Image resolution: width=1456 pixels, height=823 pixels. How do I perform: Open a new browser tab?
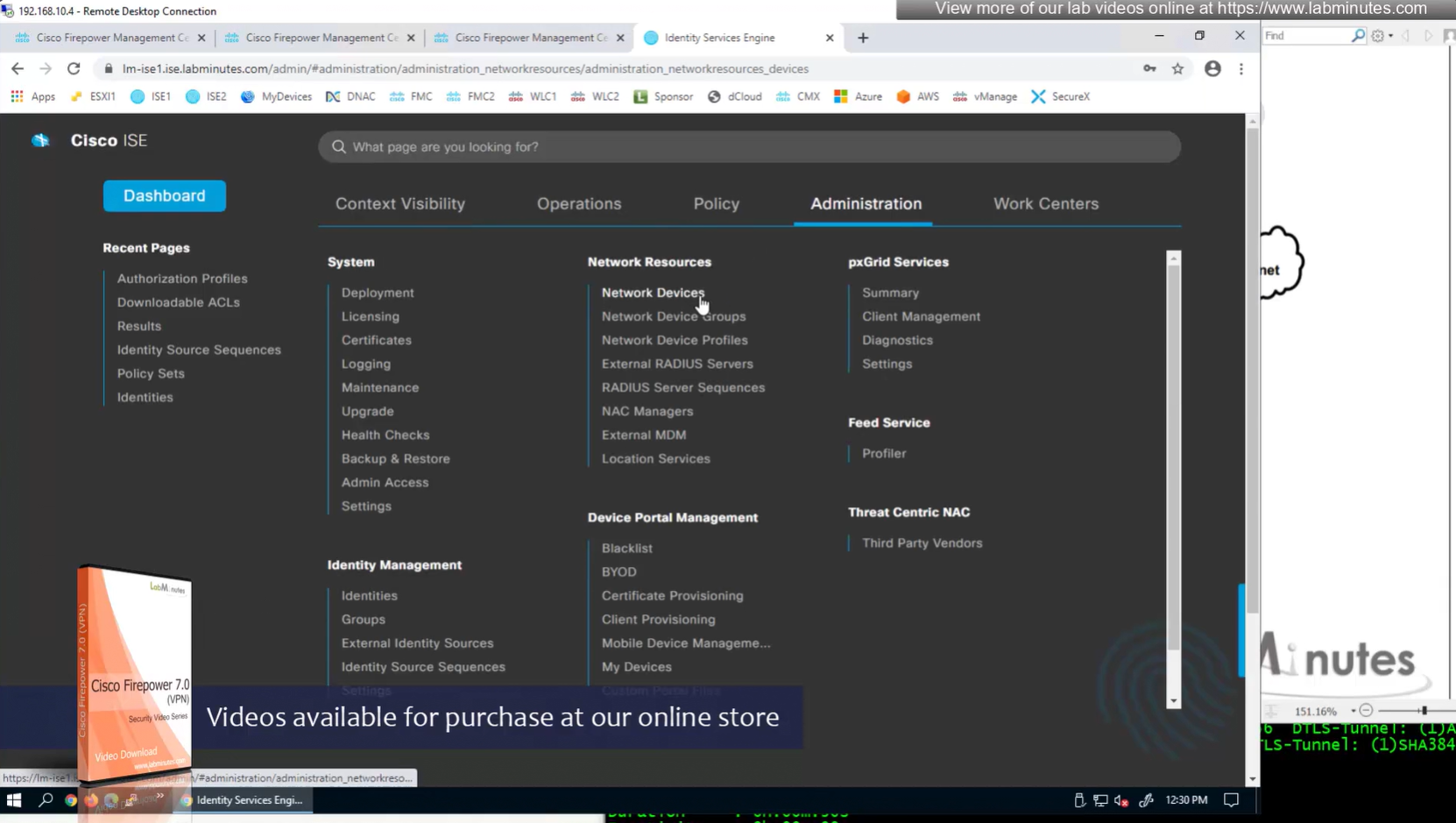point(863,38)
